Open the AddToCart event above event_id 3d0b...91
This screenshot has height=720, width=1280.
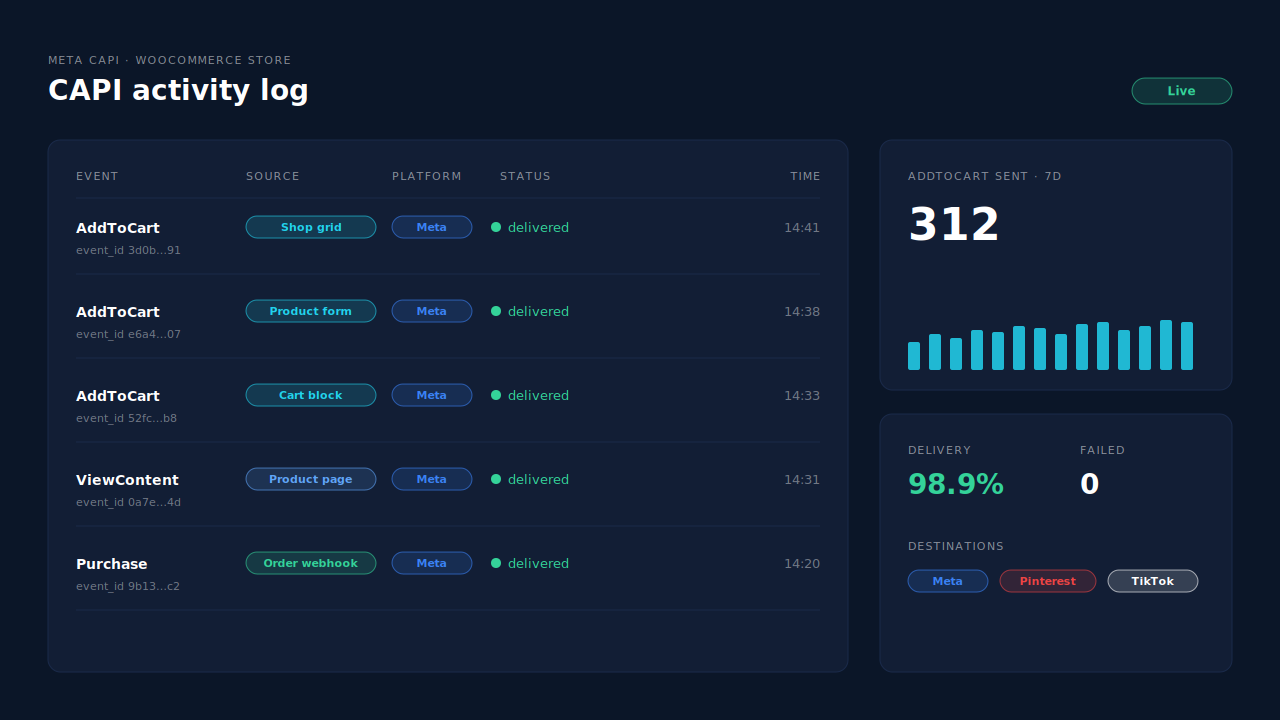tap(118, 228)
